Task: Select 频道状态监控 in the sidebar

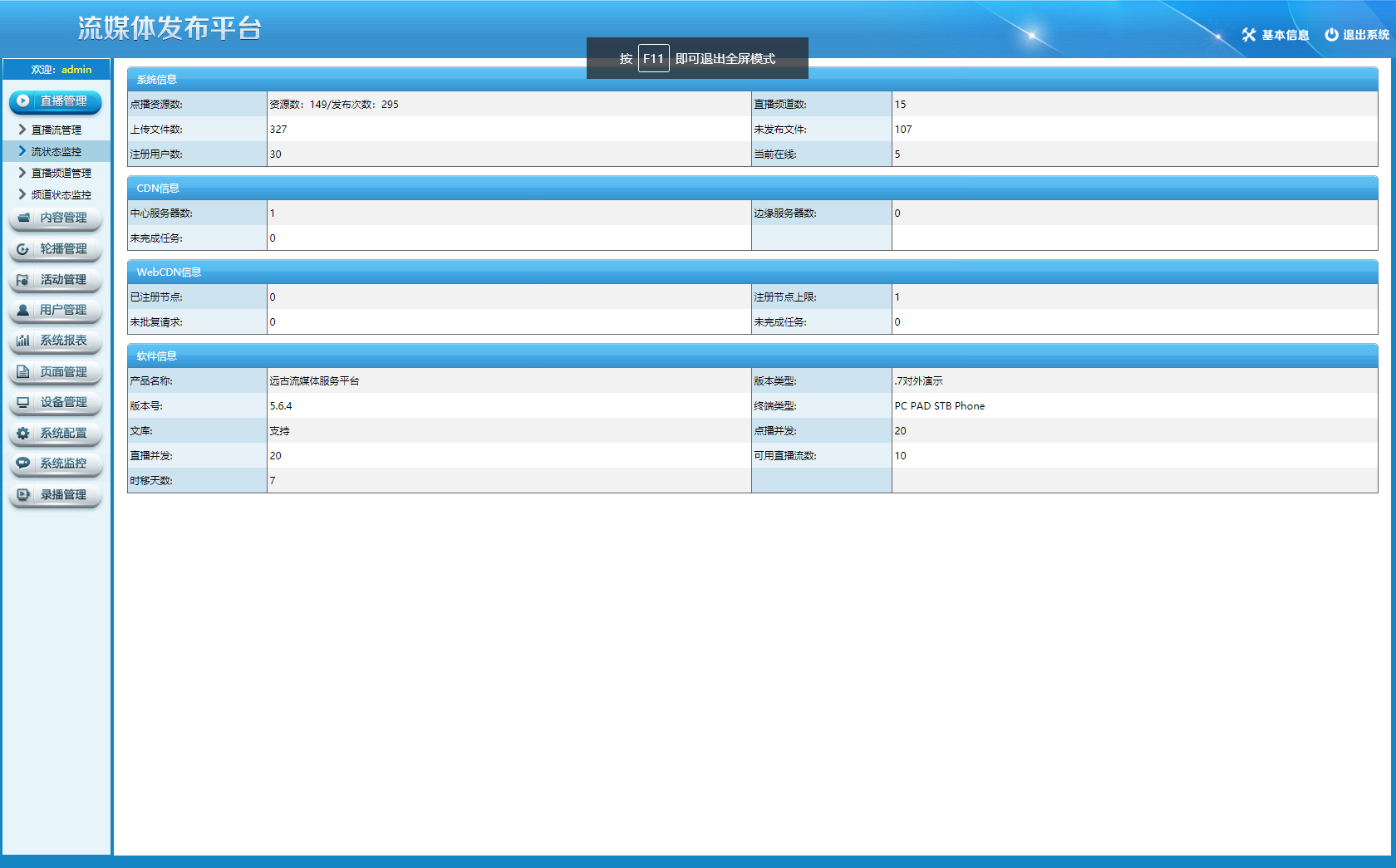Action: (61, 194)
